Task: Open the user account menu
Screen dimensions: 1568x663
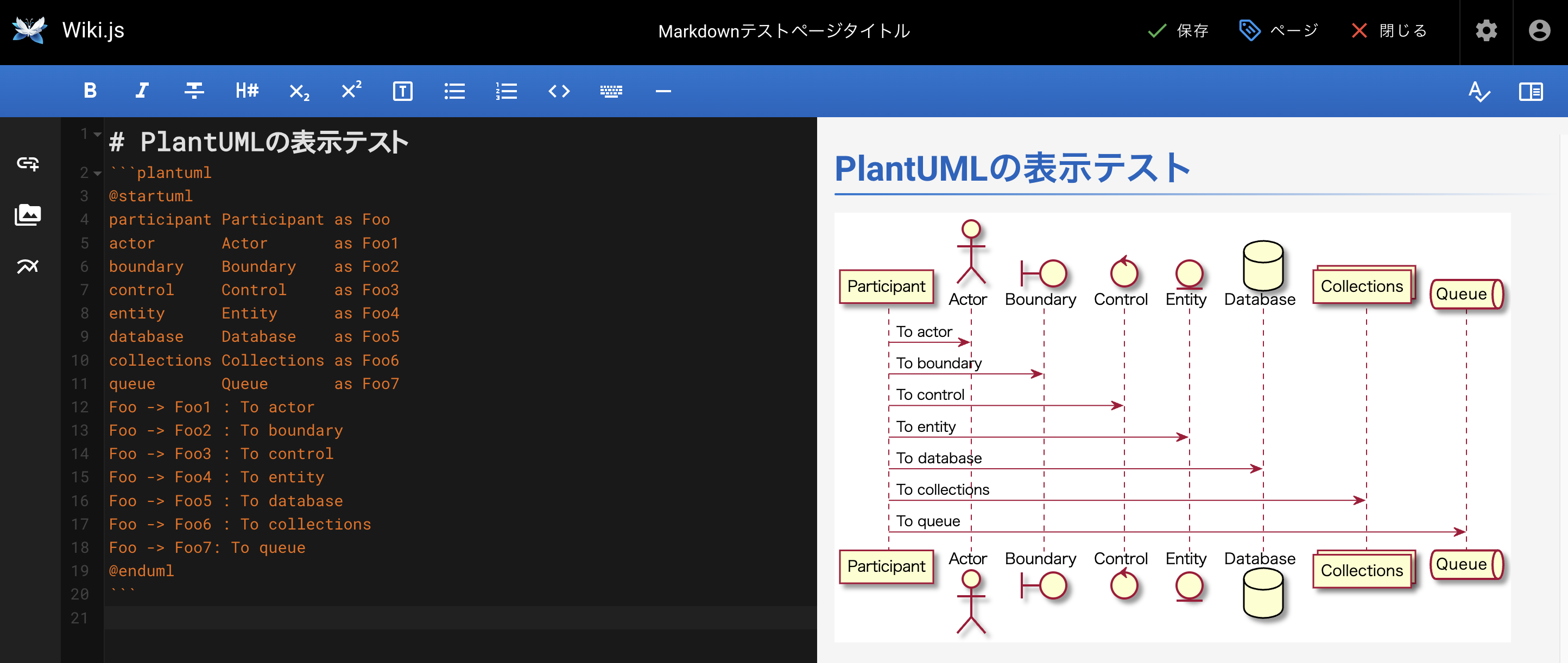Action: click(1539, 30)
